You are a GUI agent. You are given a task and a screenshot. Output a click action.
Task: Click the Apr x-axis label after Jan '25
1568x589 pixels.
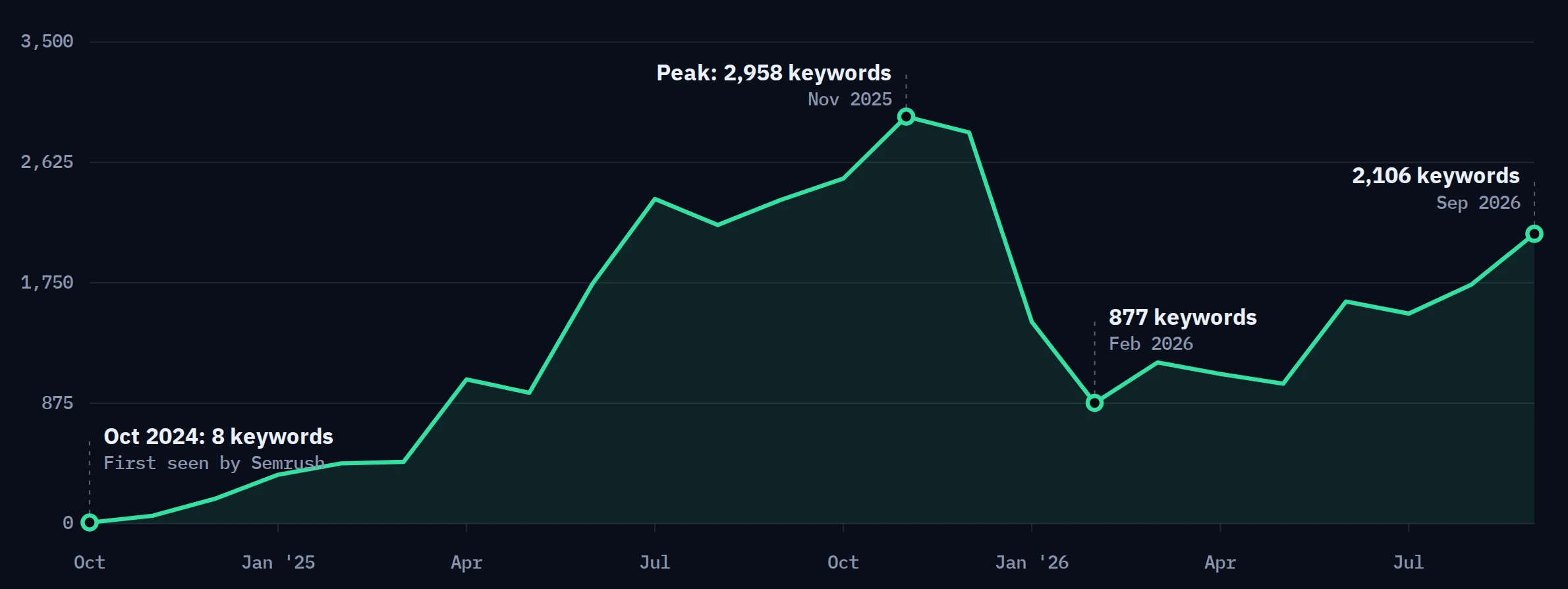pyautogui.click(x=466, y=563)
